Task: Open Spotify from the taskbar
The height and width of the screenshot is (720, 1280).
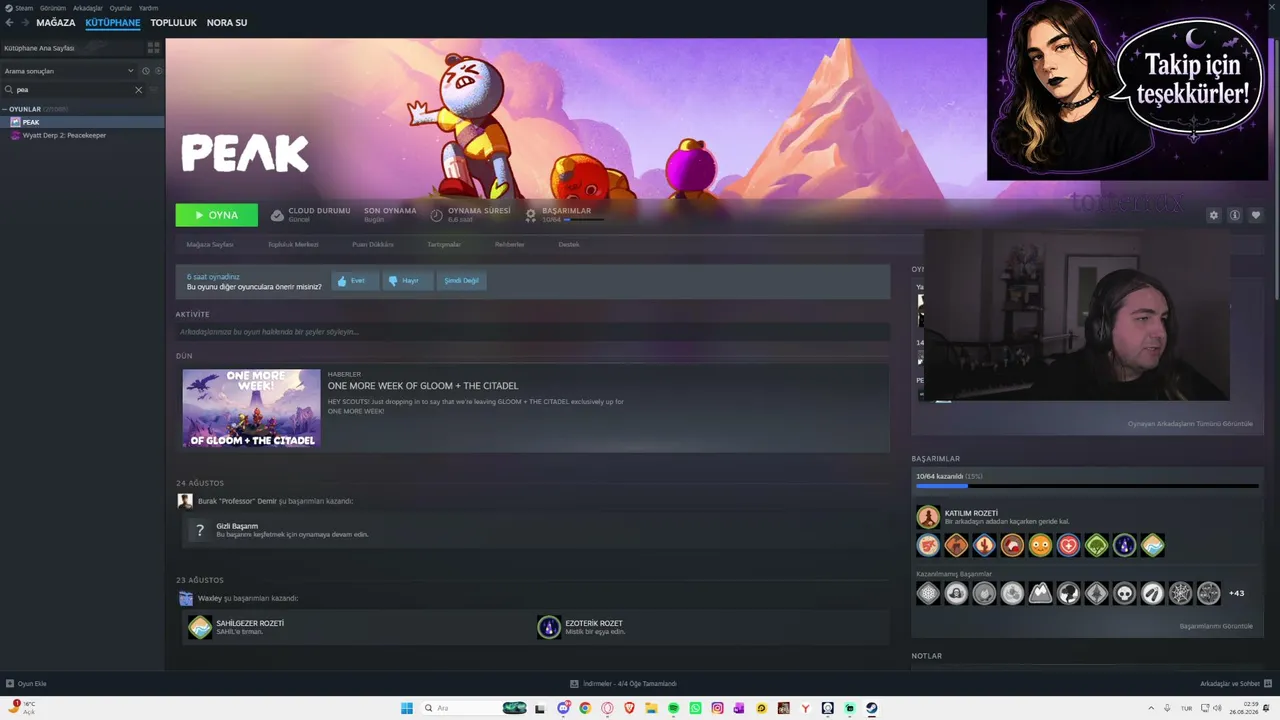Action: [x=673, y=708]
